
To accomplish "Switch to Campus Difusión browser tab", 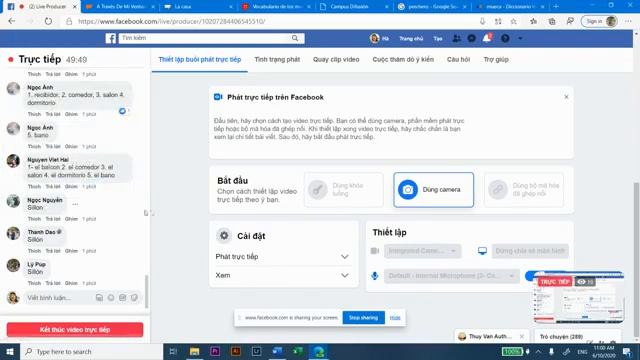I will (x=353, y=7).
